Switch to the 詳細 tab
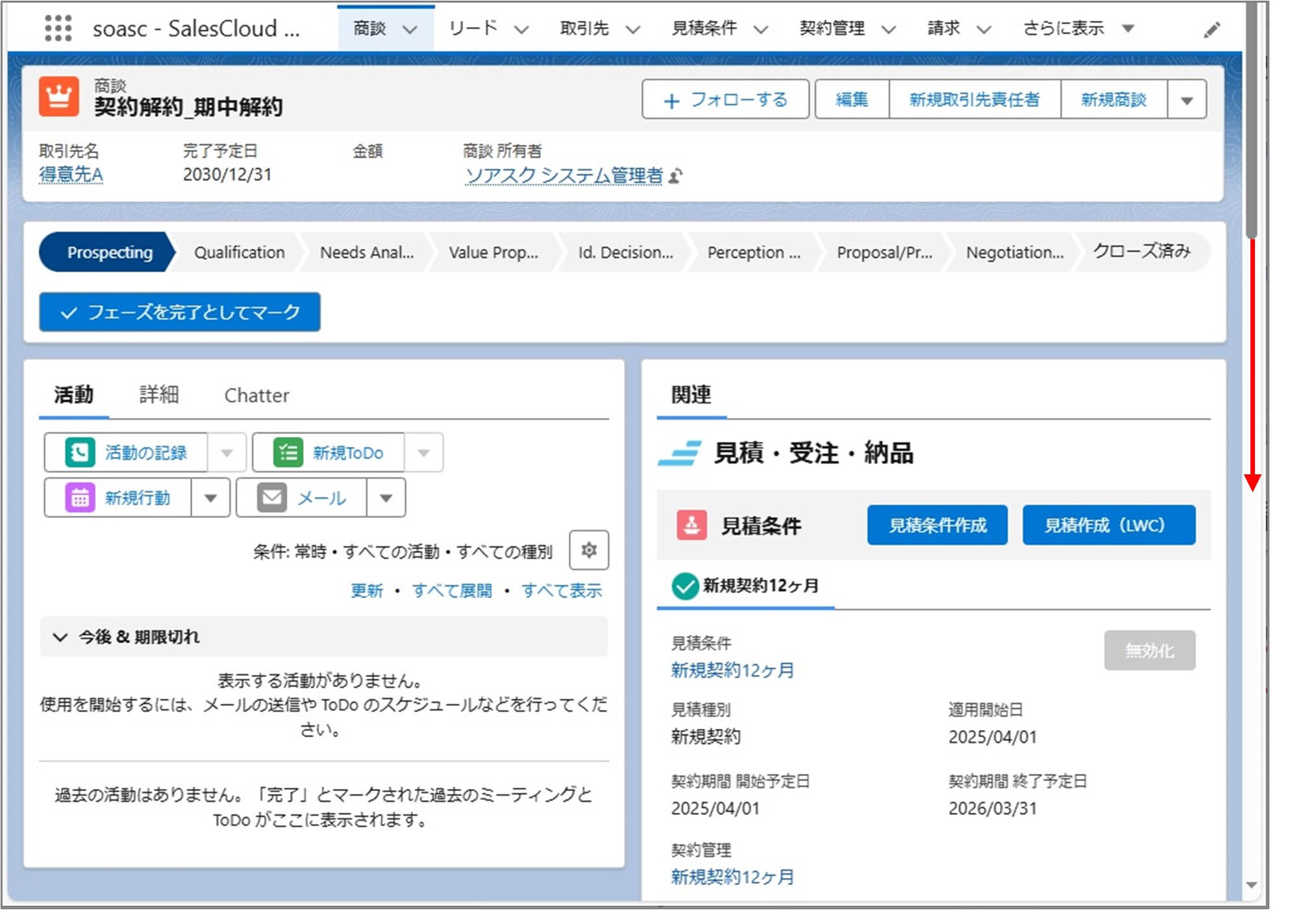The height and width of the screenshot is (913, 1316). click(159, 395)
